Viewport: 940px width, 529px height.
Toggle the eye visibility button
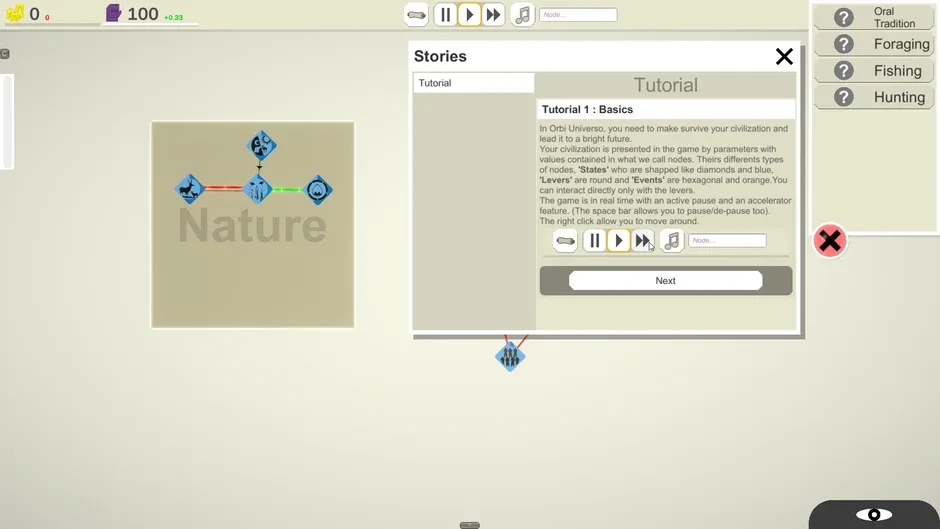[x=874, y=515]
